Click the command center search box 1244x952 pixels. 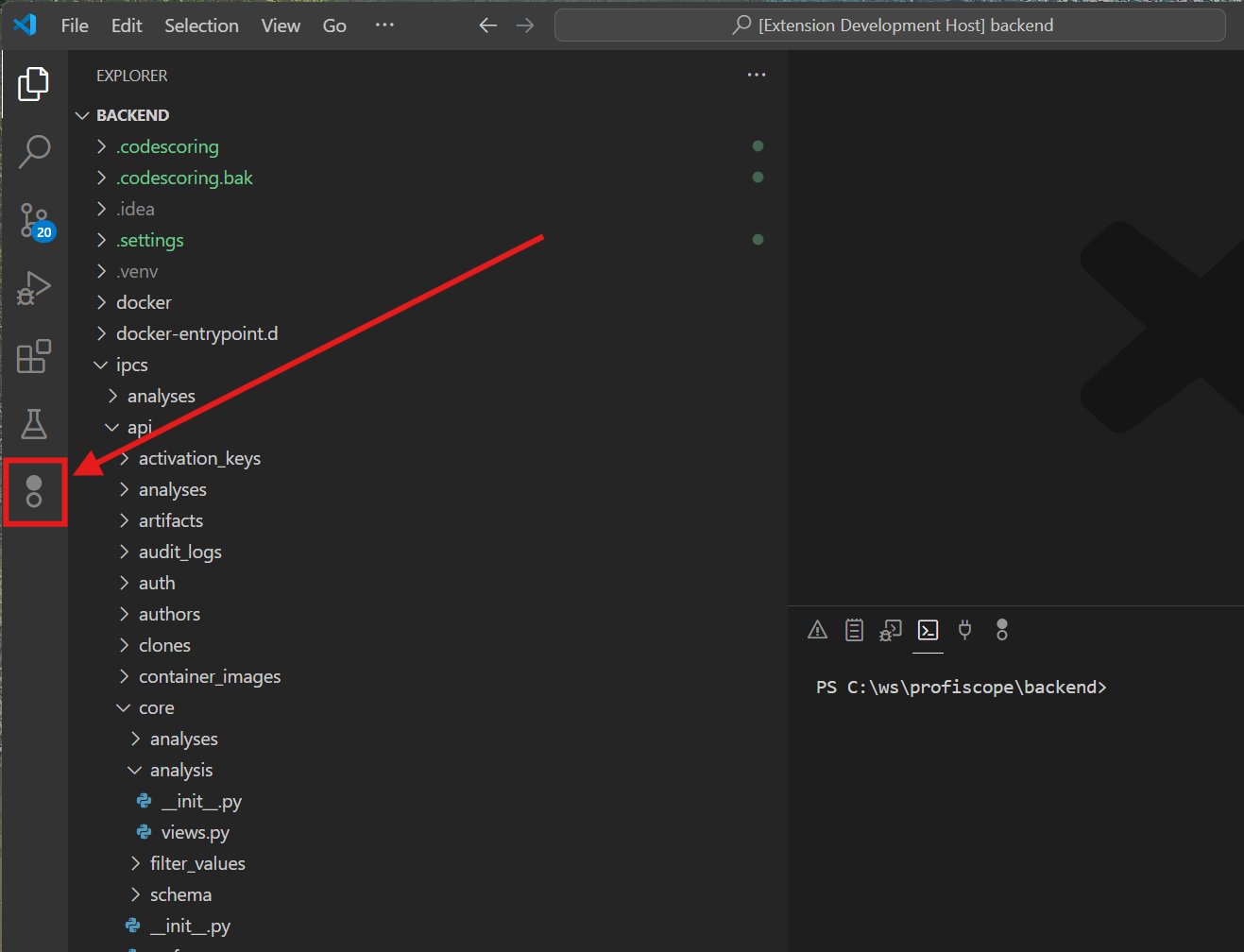(890, 25)
